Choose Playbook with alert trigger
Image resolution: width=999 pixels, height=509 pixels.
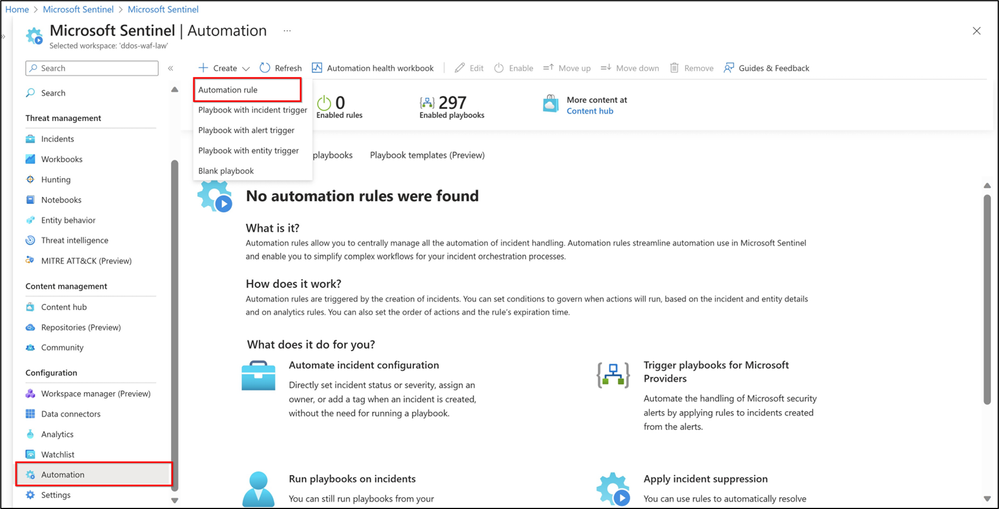(x=252, y=130)
